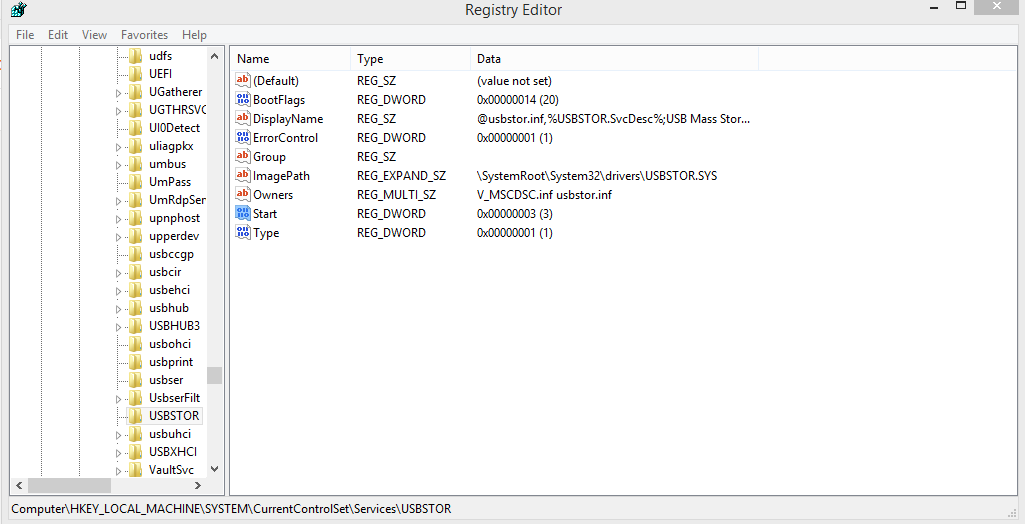
Task: Click the tree scroll left arrow
Action: tap(19, 485)
